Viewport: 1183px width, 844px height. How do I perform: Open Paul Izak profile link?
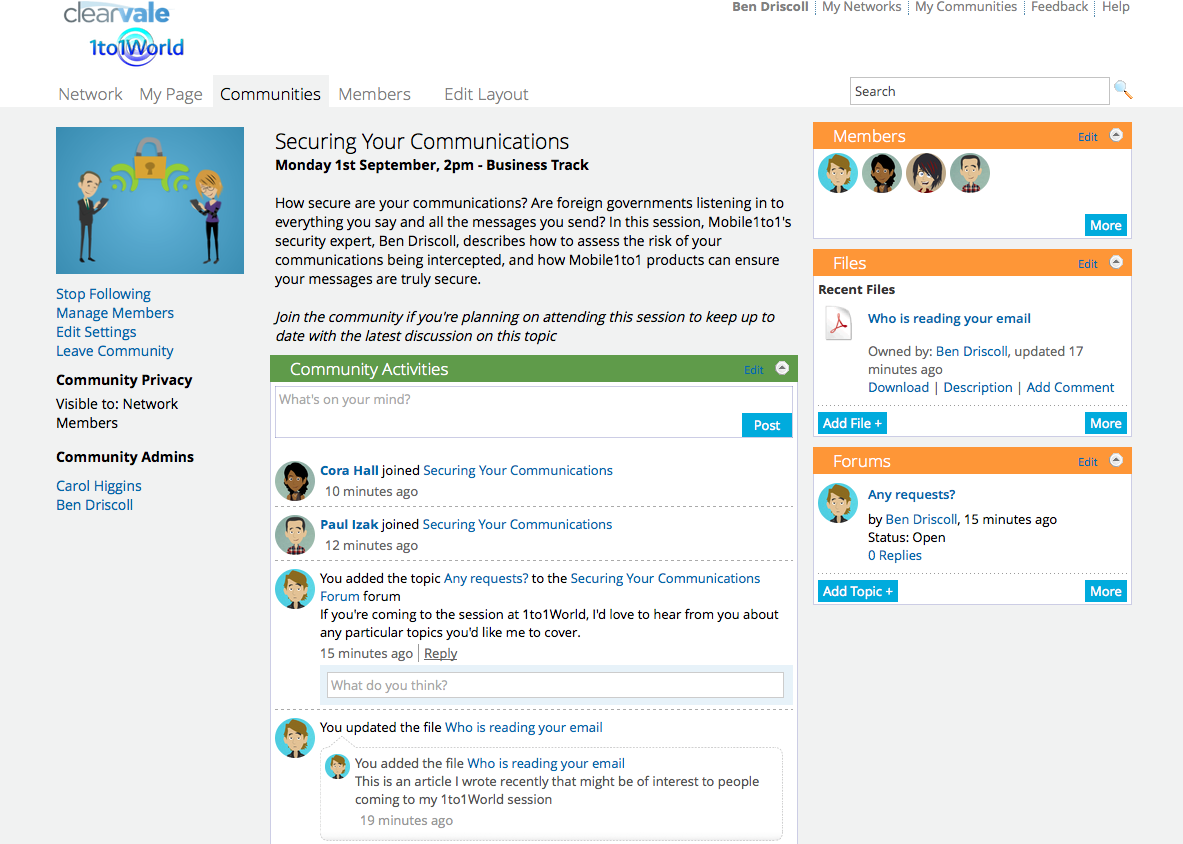(349, 524)
